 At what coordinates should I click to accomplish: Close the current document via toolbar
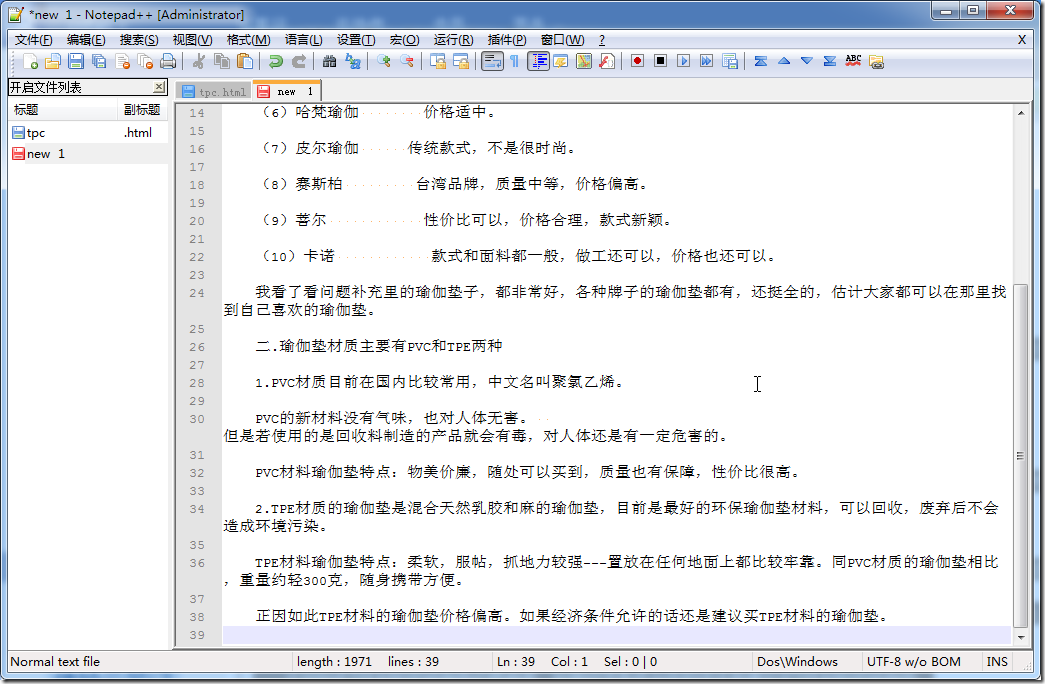[x=122, y=61]
